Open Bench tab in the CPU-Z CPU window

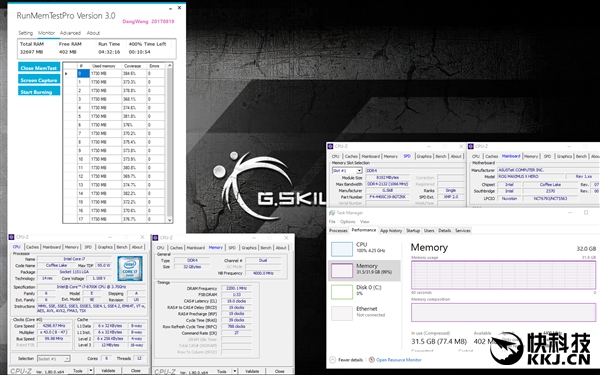point(122,247)
